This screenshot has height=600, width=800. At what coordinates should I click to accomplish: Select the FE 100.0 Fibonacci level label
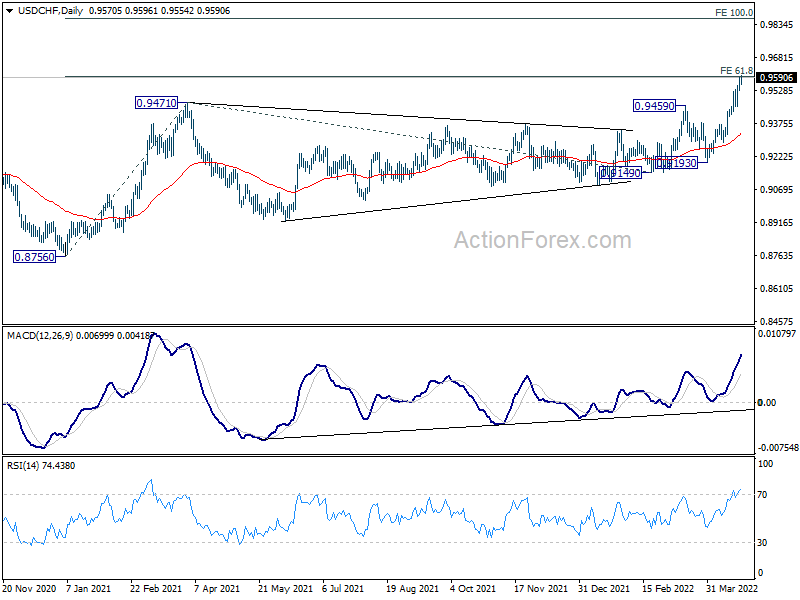pyautogui.click(x=734, y=13)
